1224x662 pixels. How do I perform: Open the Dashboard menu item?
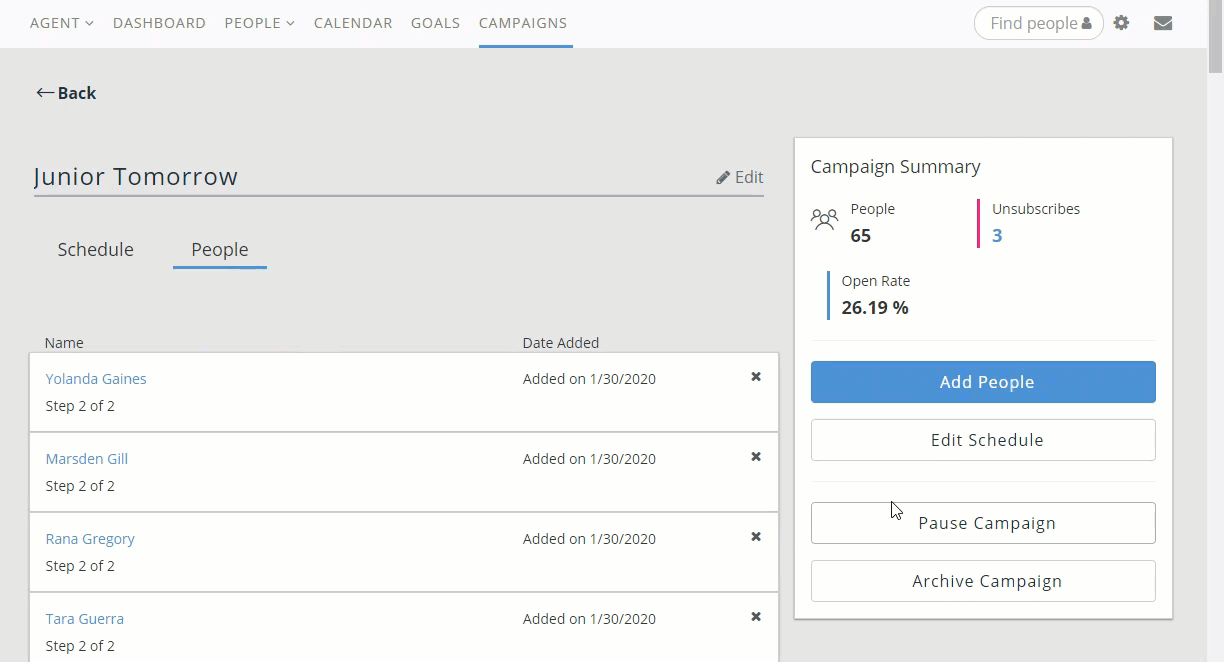coord(159,23)
